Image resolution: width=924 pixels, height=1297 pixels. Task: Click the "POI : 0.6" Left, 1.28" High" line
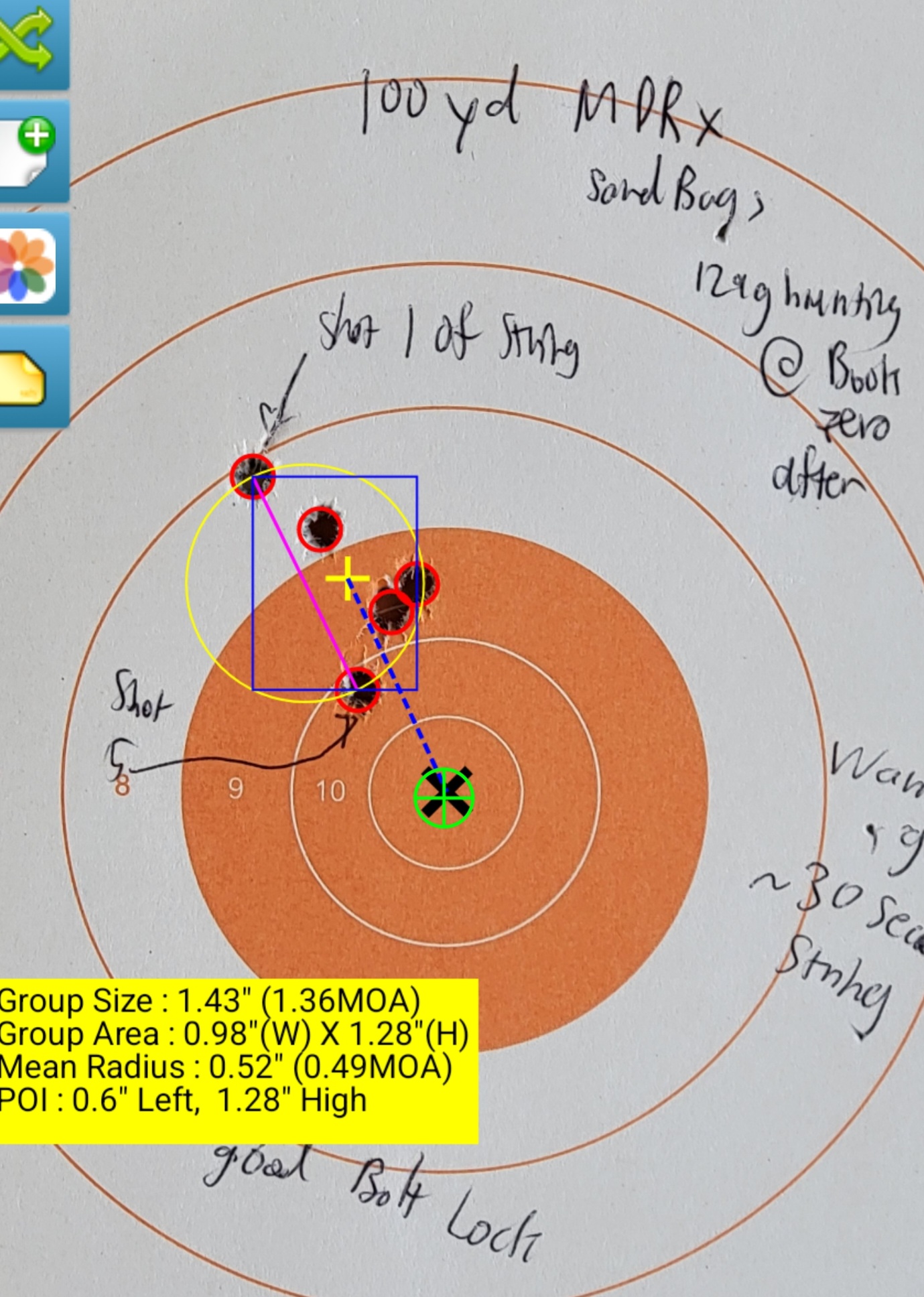pyautogui.click(x=183, y=1100)
